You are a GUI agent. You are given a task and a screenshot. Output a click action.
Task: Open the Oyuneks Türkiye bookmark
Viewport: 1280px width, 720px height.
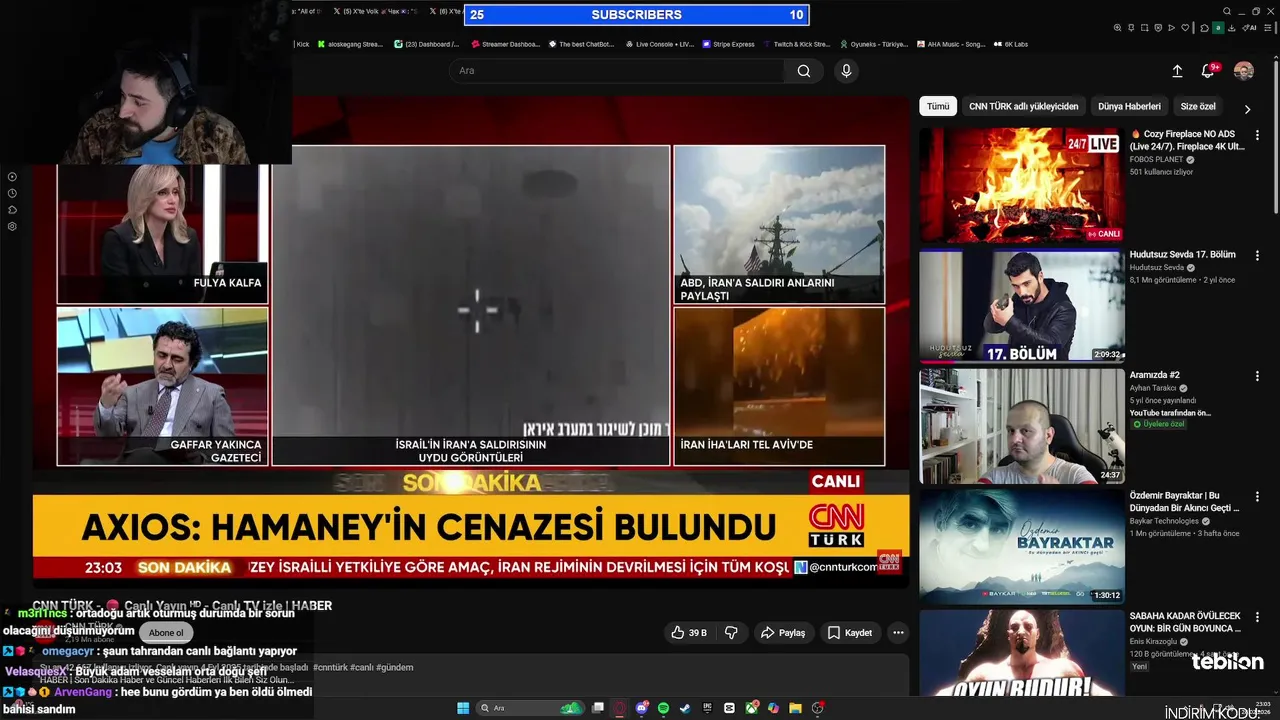pyautogui.click(x=873, y=44)
